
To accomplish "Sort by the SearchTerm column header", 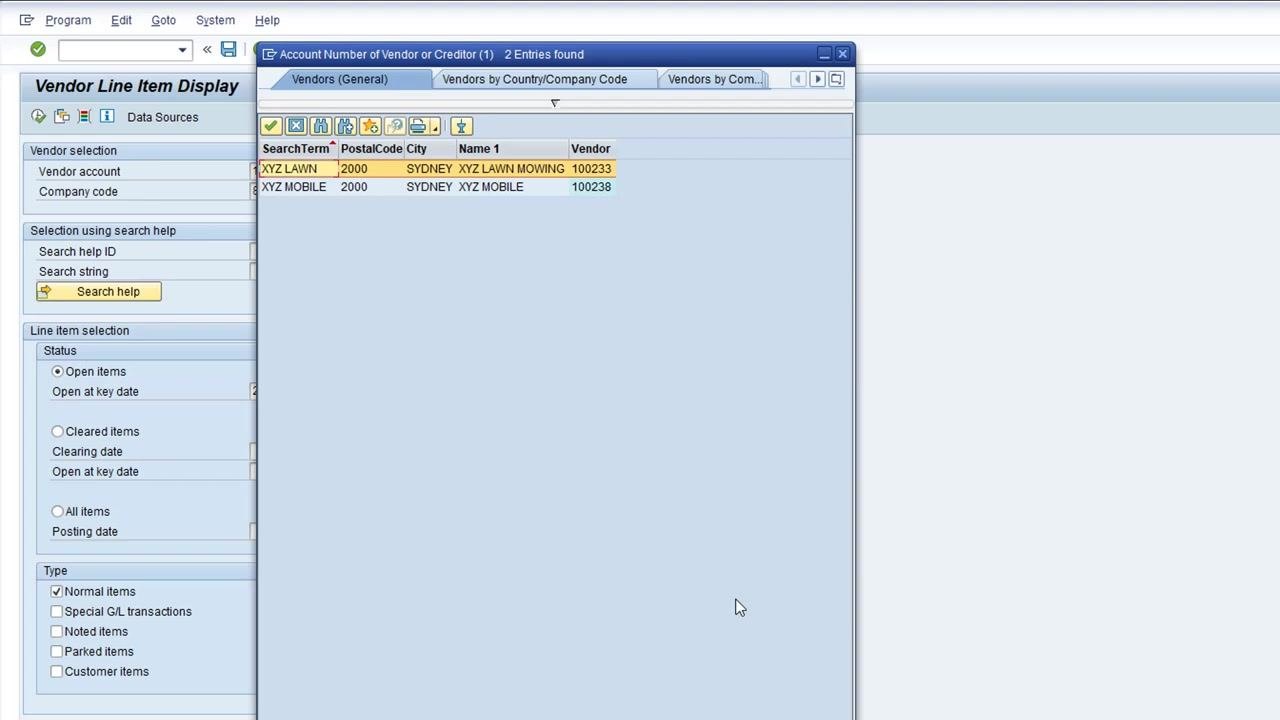I will tap(298, 148).
